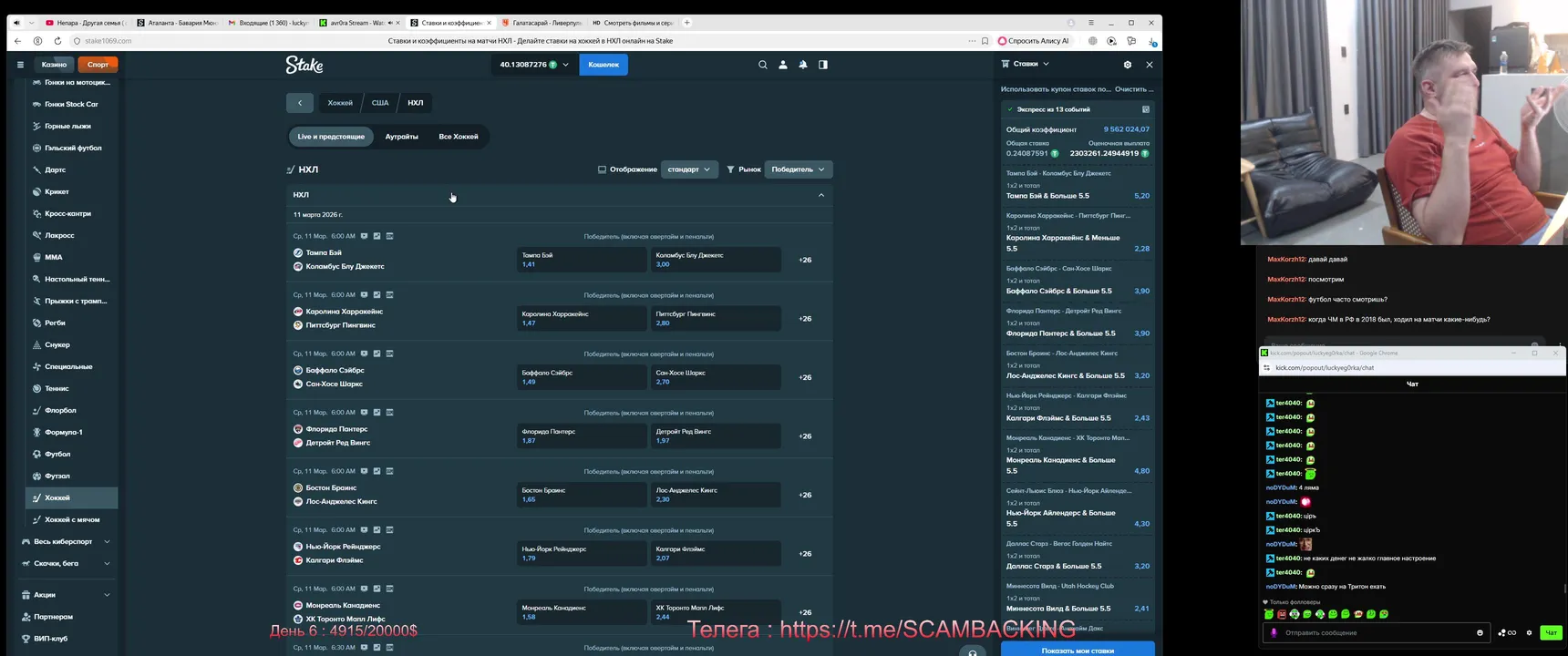1568x656 pixels.
Task: Select Аутрайты filter
Action: click(x=402, y=137)
